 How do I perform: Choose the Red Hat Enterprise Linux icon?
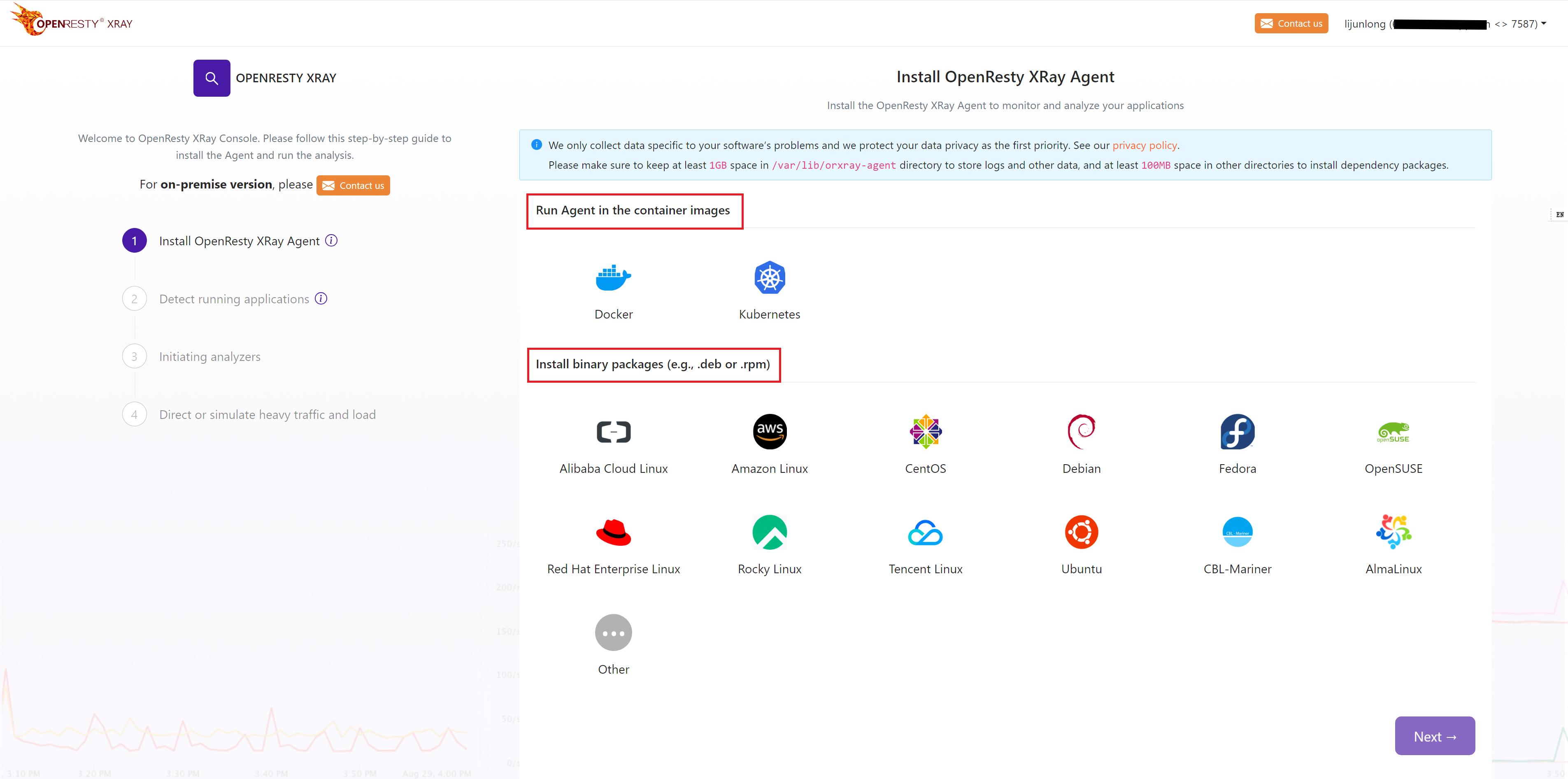(x=613, y=533)
